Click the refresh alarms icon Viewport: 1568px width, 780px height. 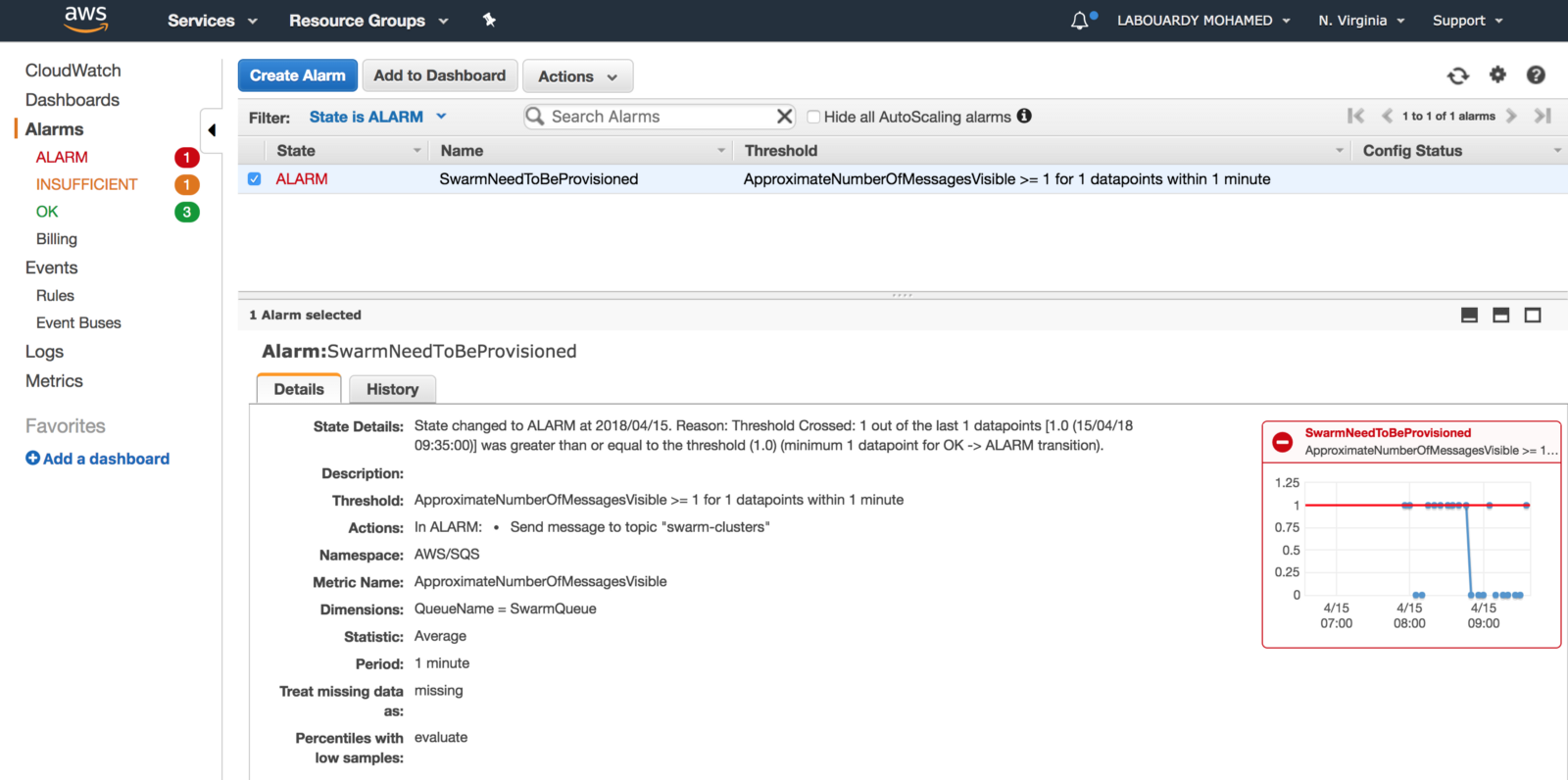(x=1458, y=75)
